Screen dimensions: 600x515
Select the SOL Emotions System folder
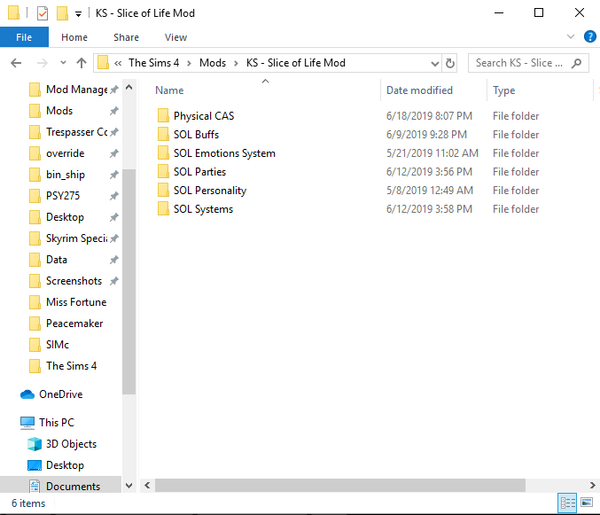[x=224, y=153]
